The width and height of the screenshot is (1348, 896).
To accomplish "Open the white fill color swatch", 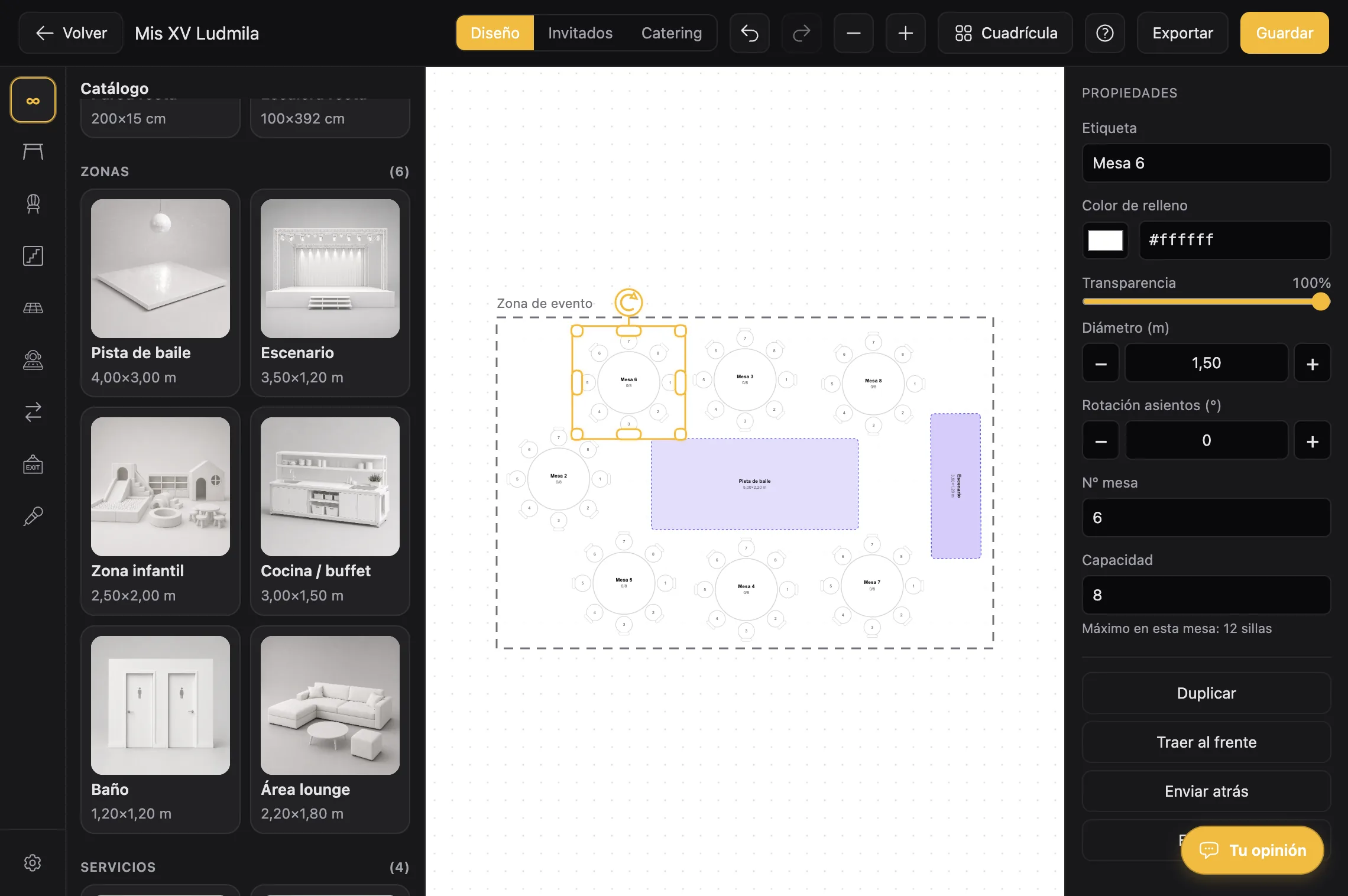I will click(x=1106, y=240).
